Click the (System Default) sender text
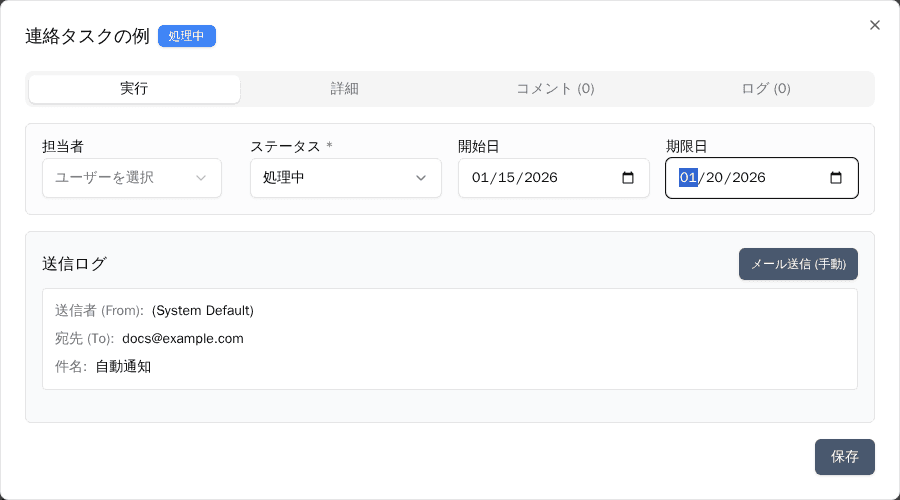The width and height of the screenshot is (900, 500). point(203,311)
